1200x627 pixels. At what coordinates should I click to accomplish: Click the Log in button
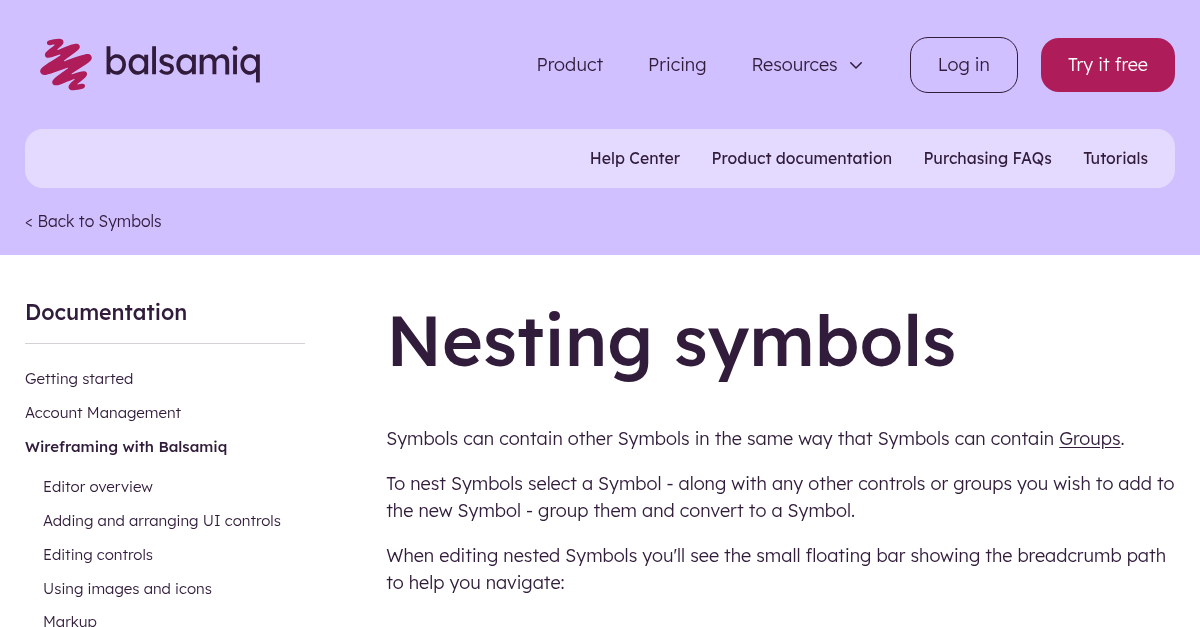963,64
